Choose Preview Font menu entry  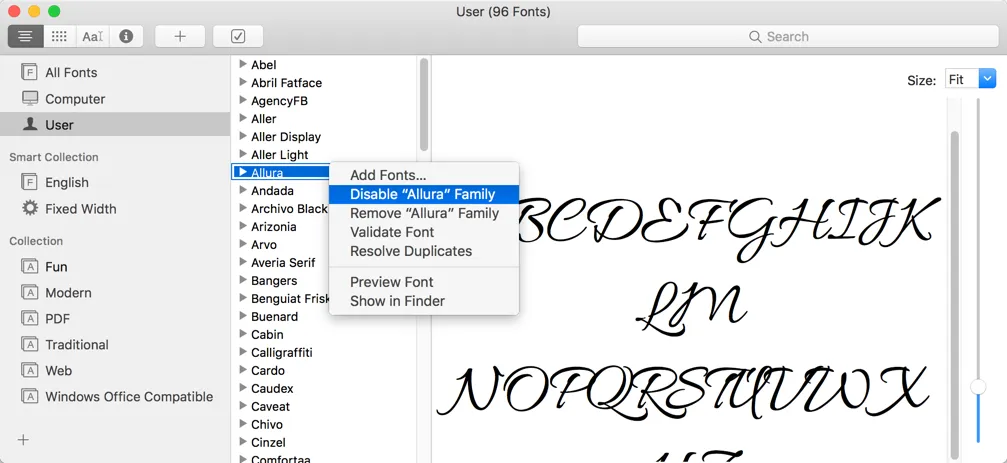pos(424,282)
